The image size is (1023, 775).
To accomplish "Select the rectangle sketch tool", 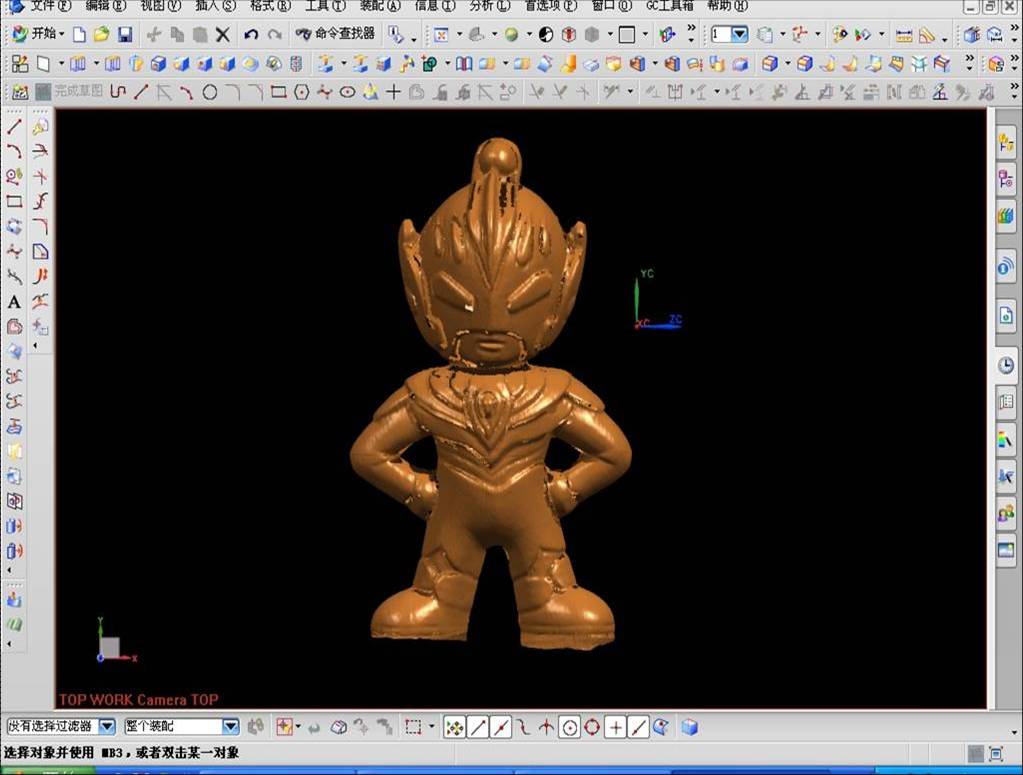I will tap(279, 93).
